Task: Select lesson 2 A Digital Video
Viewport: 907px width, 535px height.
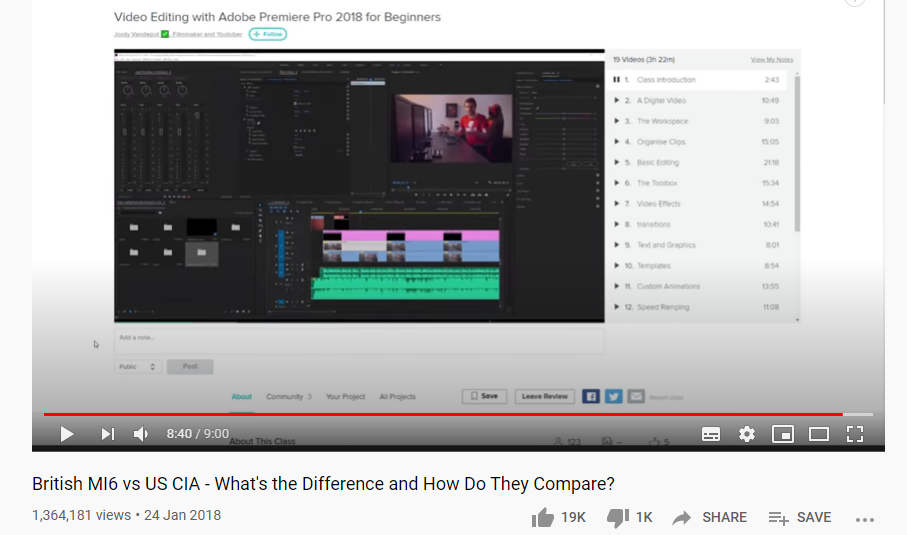Action: tap(696, 101)
